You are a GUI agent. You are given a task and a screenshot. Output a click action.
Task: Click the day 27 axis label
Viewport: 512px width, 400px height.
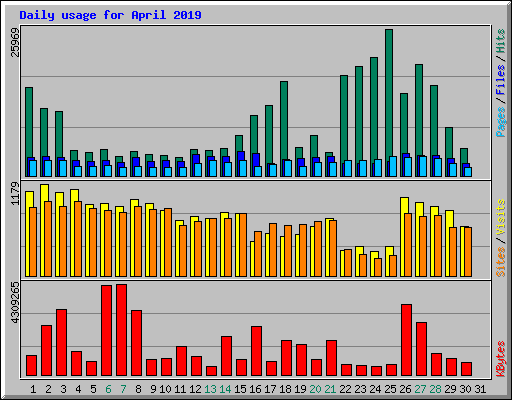[420, 389]
